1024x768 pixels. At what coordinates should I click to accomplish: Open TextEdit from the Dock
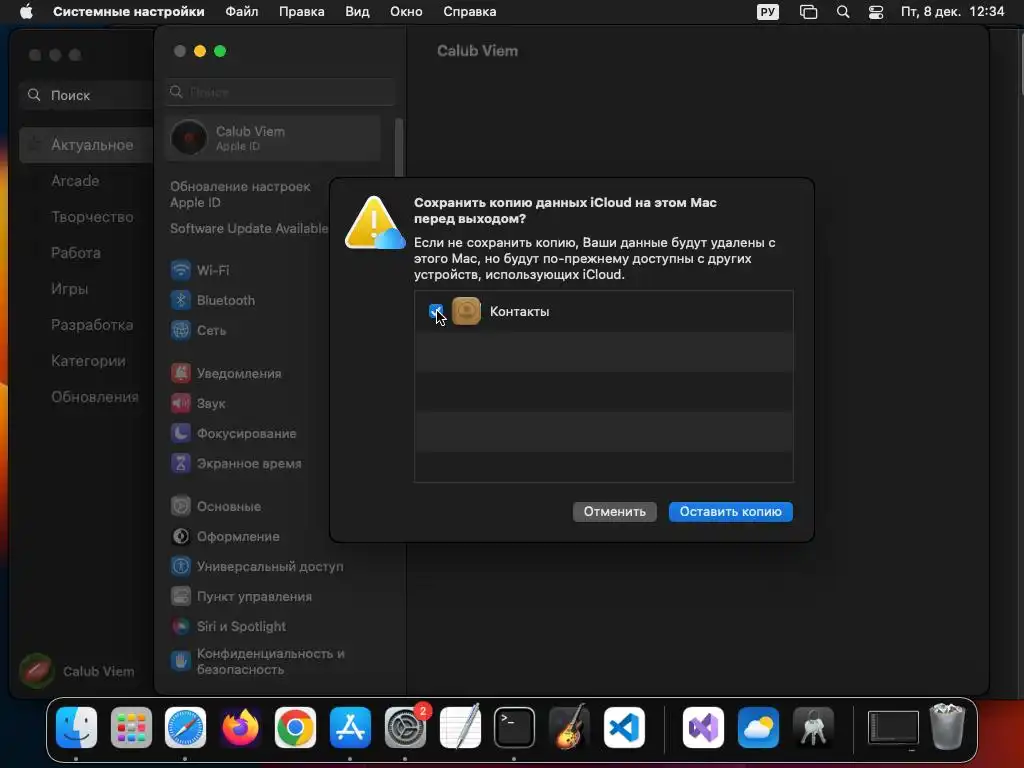(460, 727)
